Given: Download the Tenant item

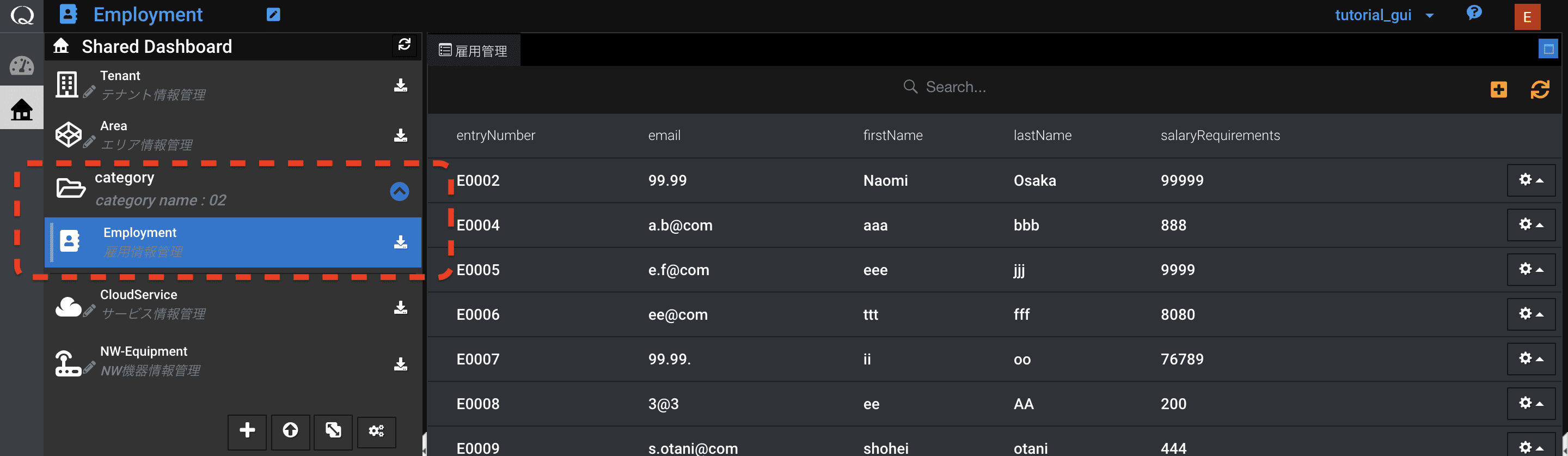Looking at the screenshot, I should pyautogui.click(x=401, y=85).
